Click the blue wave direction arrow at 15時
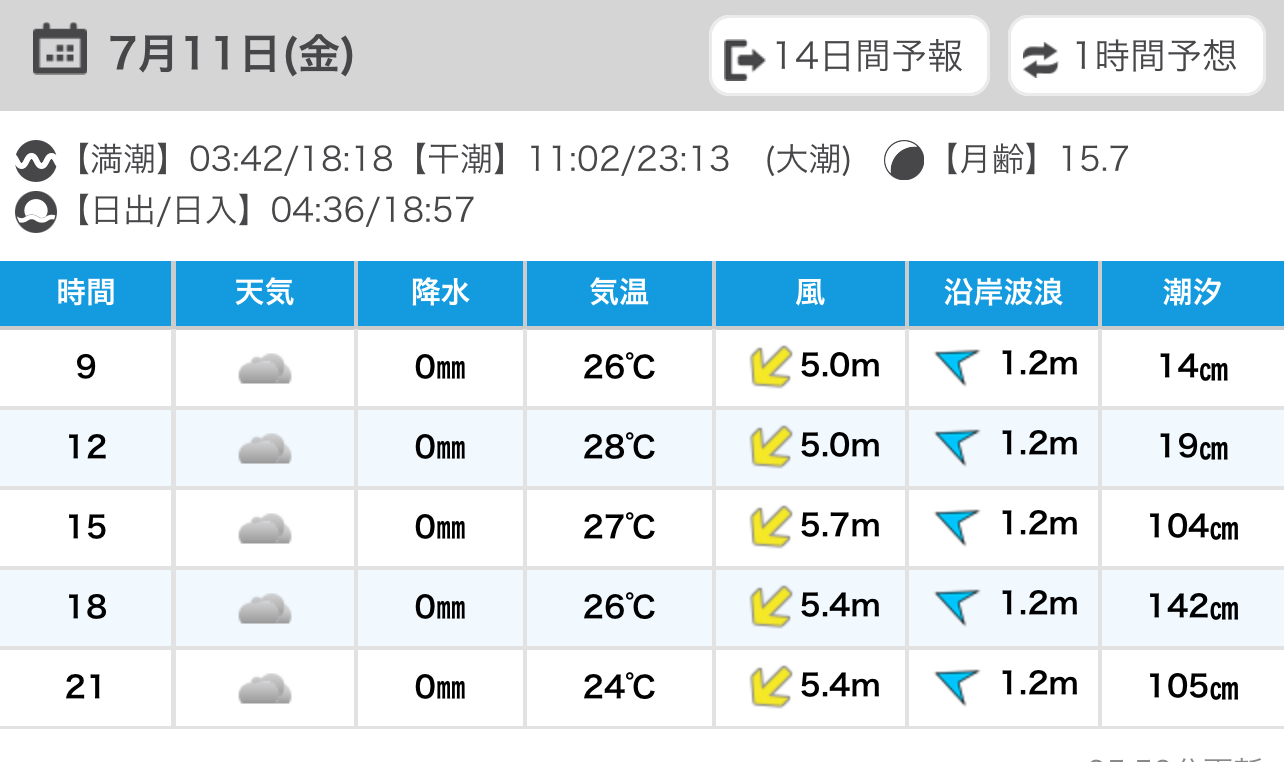 [x=956, y=526]
